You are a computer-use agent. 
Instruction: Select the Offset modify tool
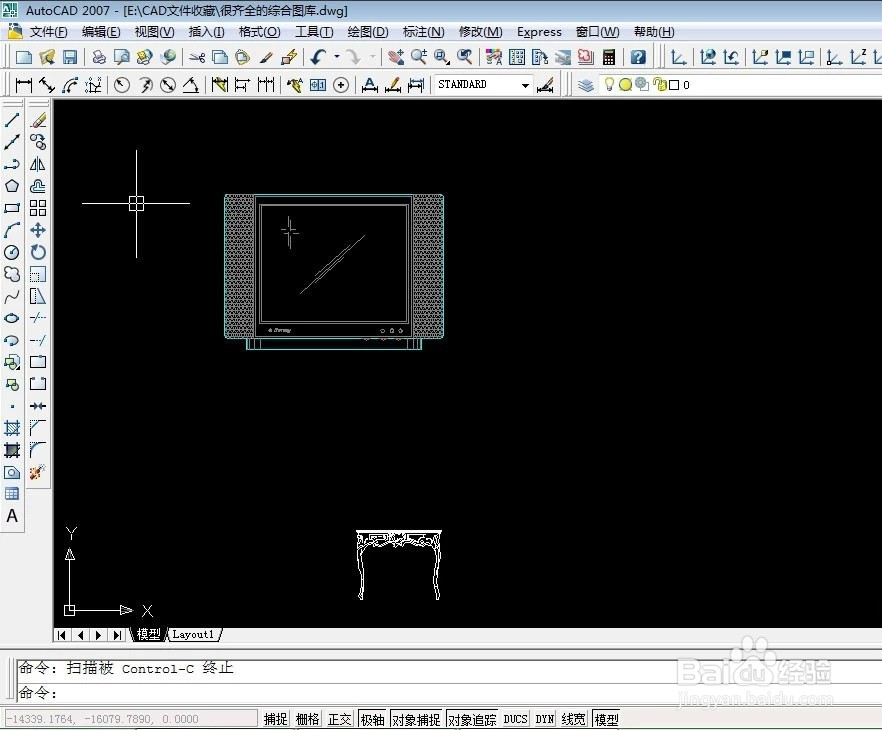(38, 186)
